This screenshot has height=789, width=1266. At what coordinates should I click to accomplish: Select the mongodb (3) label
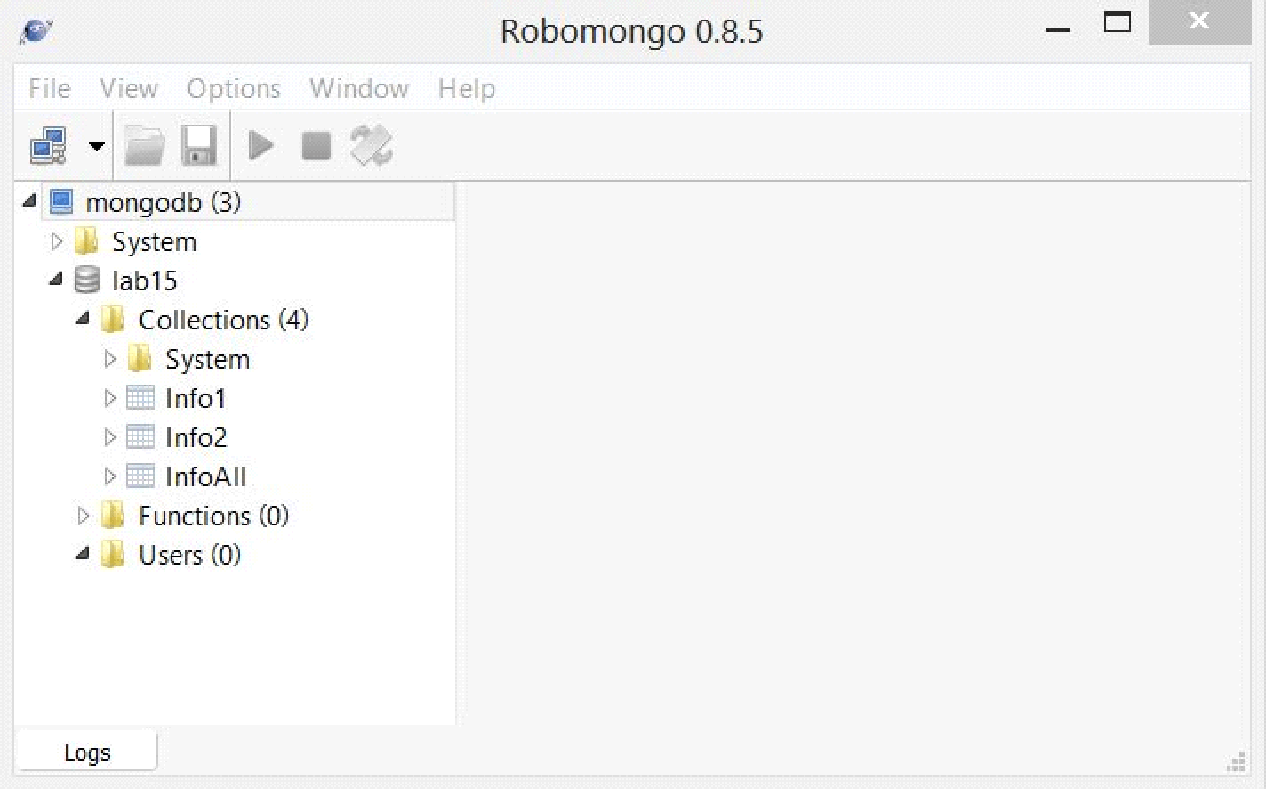click(x=164, y=203)
